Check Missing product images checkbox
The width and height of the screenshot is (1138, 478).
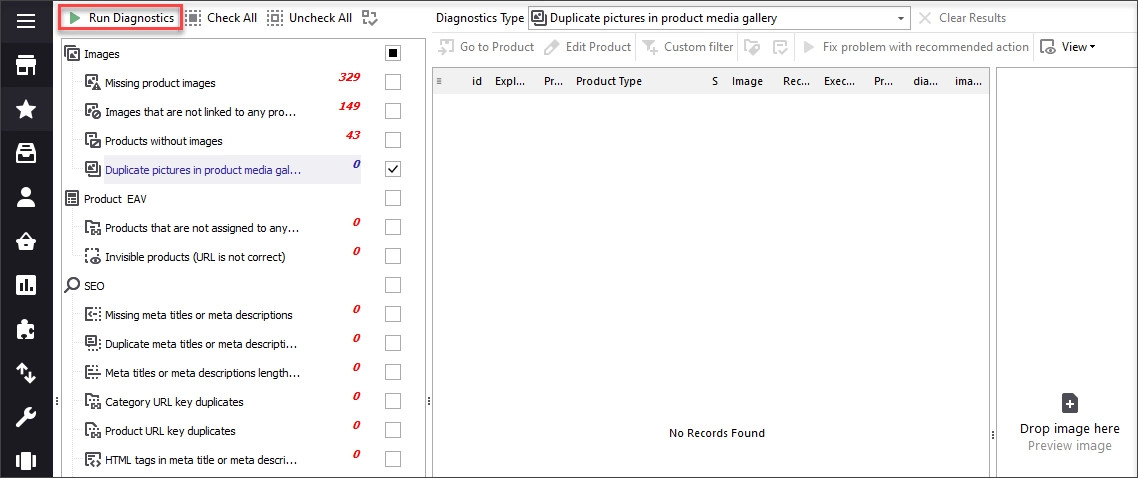click(393, 82)
